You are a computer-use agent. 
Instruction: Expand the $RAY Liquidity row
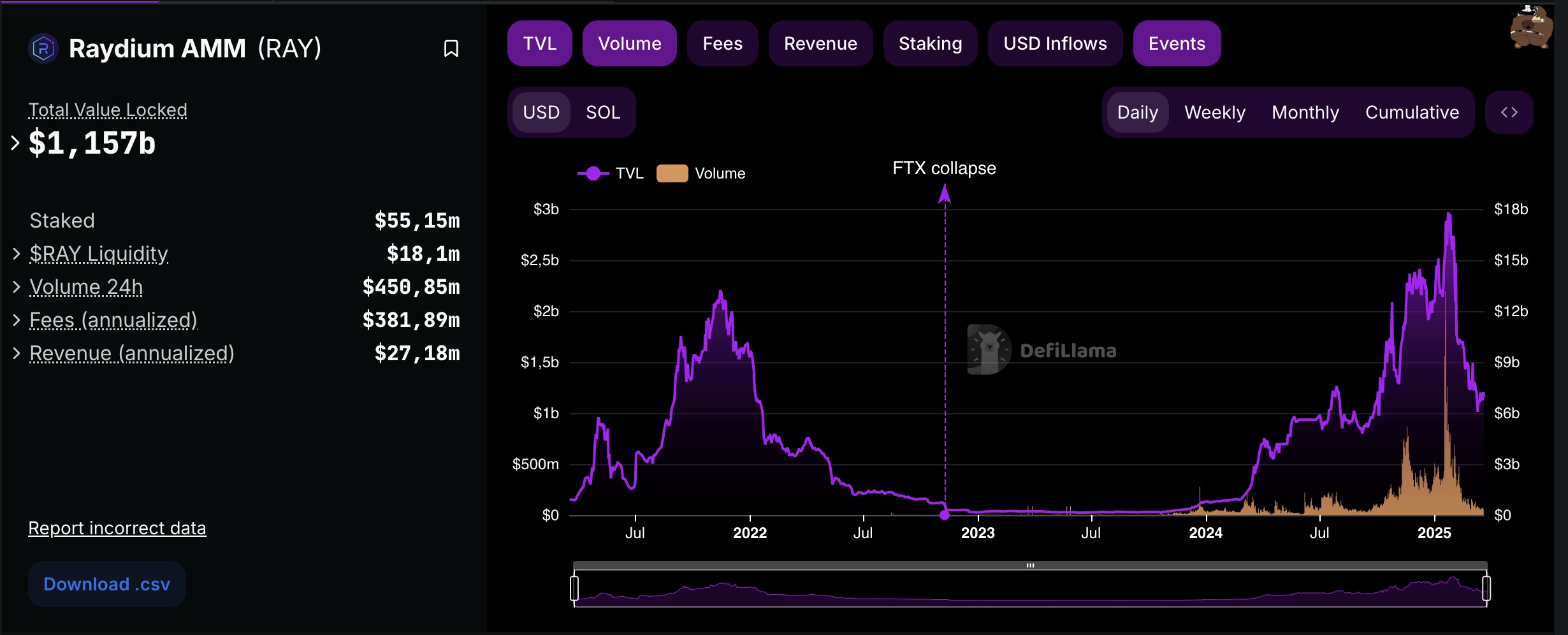click(x=17, y=254)
